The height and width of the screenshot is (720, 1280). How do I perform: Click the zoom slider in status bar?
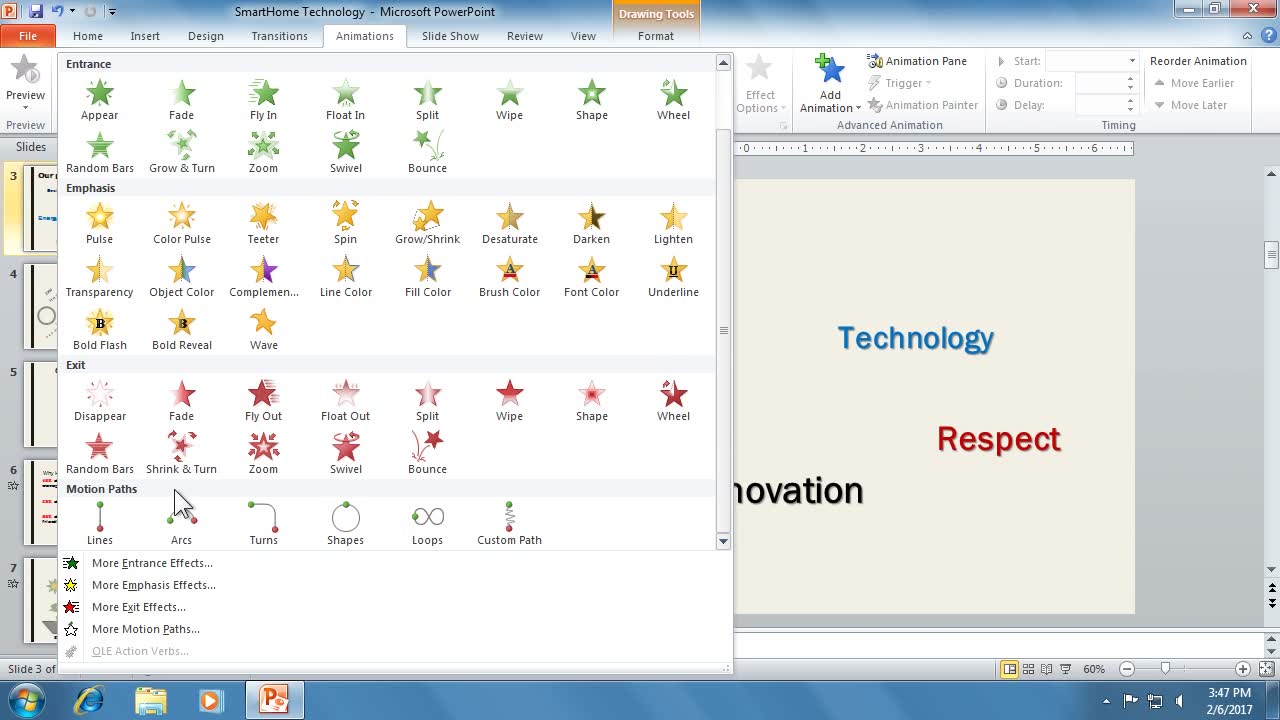click(1165, 669)
